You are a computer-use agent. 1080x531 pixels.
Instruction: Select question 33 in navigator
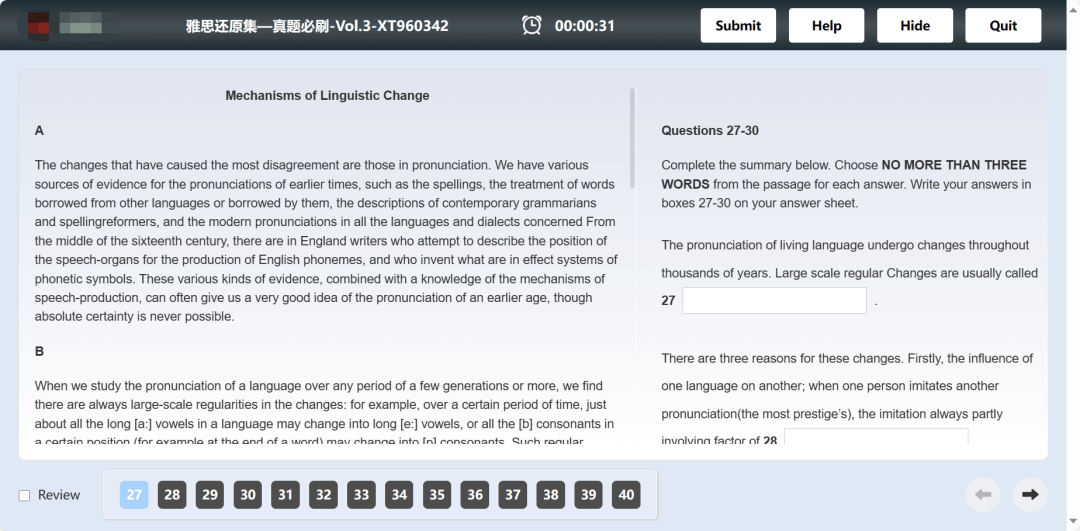coord(362,494)
